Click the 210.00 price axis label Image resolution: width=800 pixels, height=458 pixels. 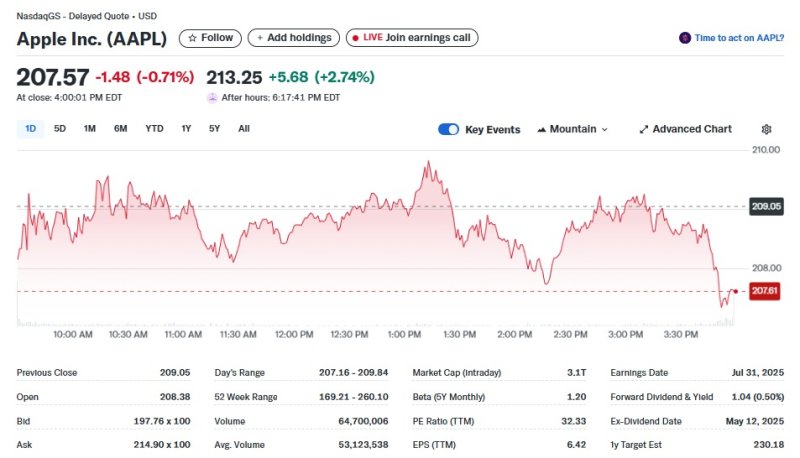point(766,150)
